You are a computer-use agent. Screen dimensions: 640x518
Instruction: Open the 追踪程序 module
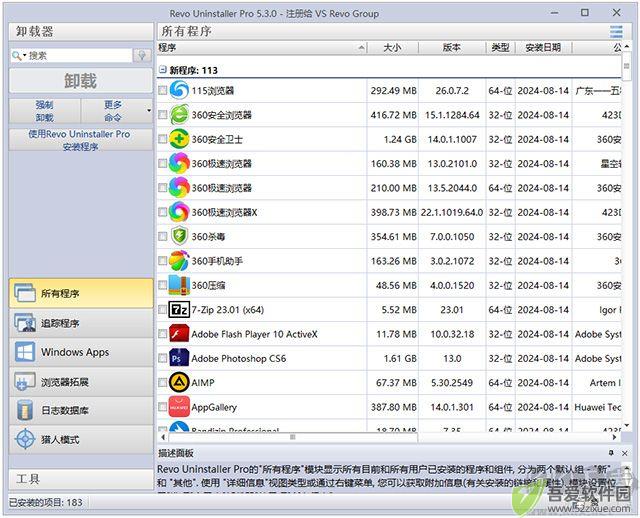point(81,323)
